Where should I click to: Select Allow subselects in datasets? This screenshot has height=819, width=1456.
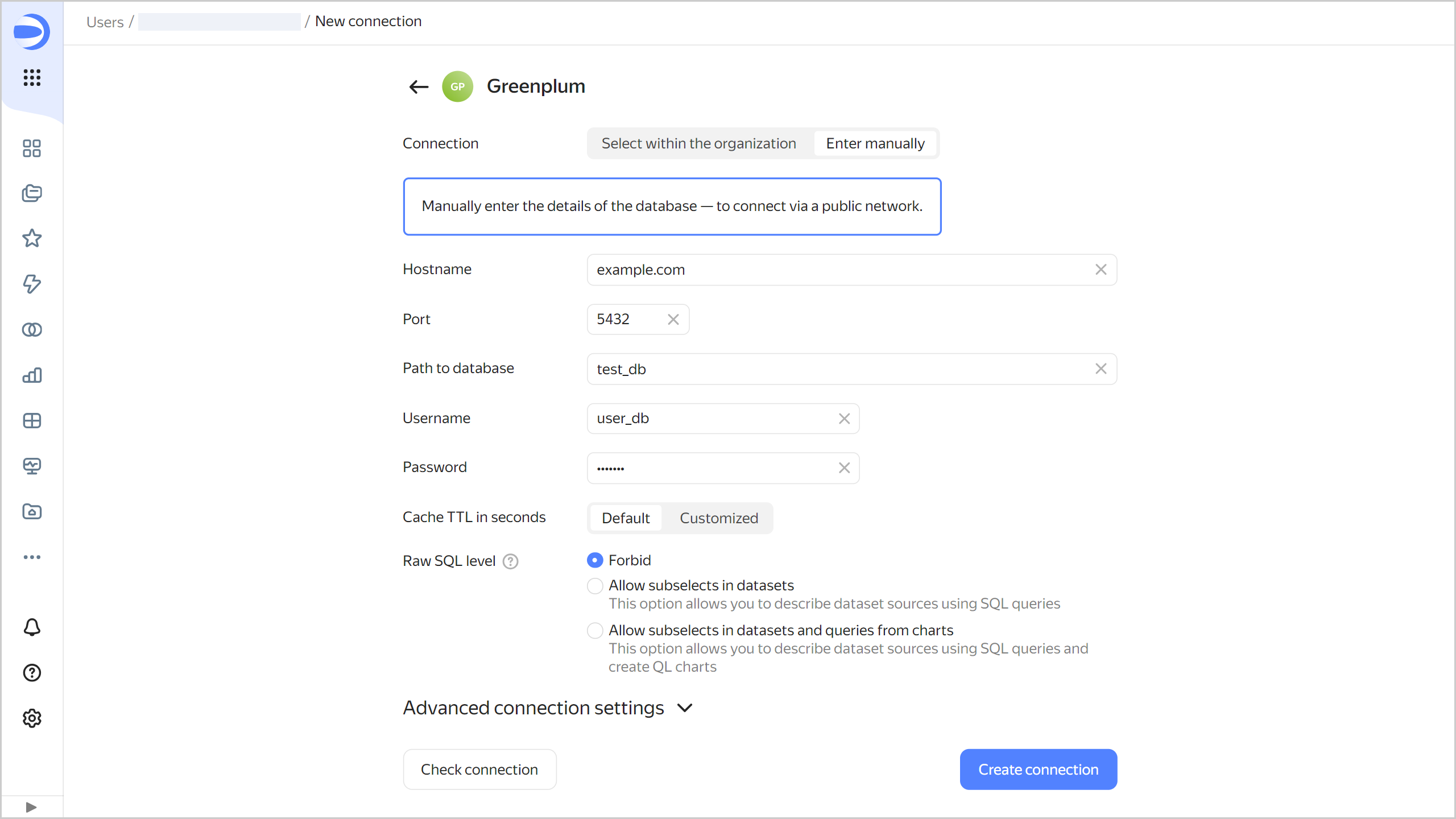tap(595, 585)
